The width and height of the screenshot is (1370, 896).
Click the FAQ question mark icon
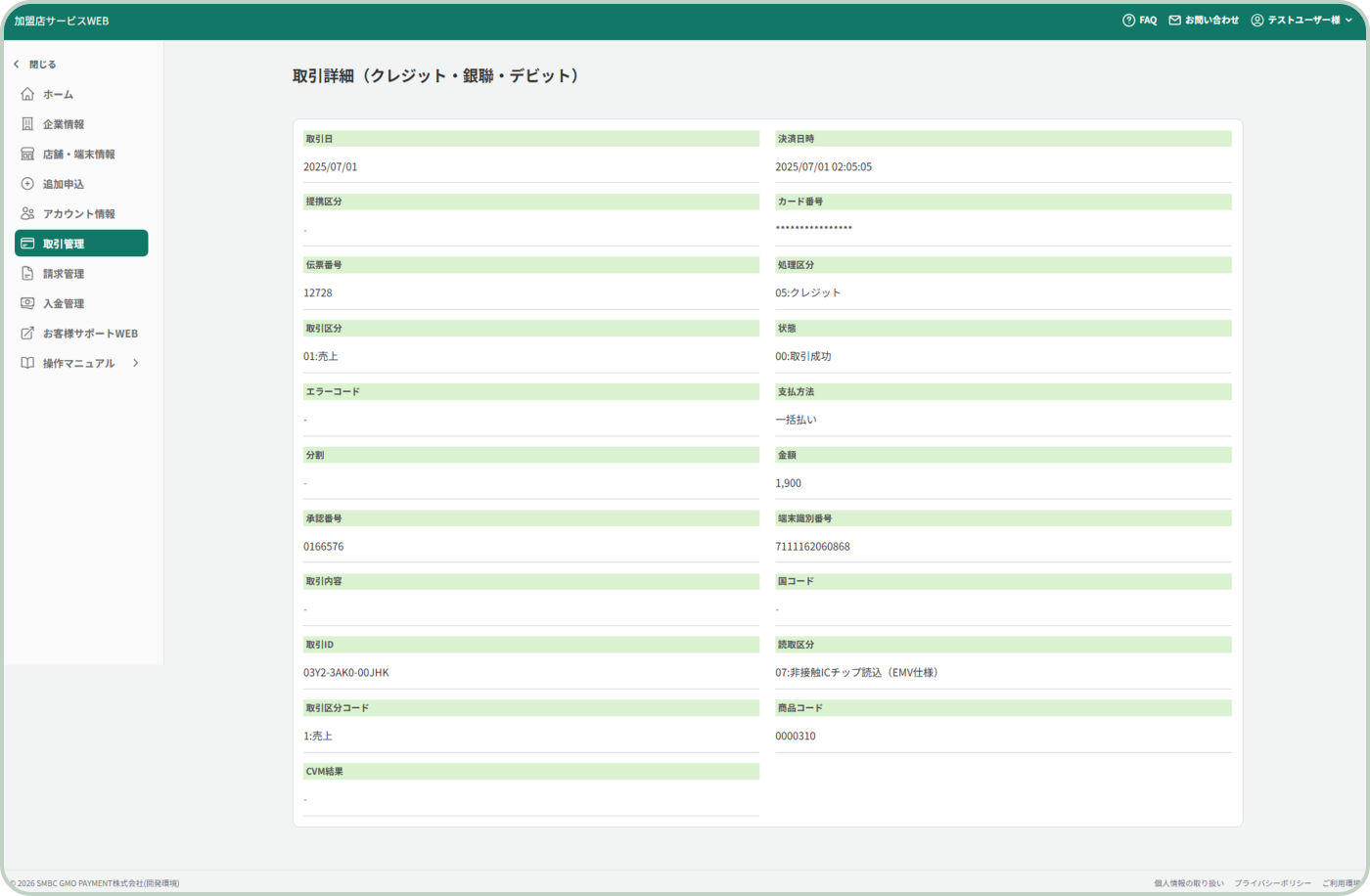tap(1127, 19)
